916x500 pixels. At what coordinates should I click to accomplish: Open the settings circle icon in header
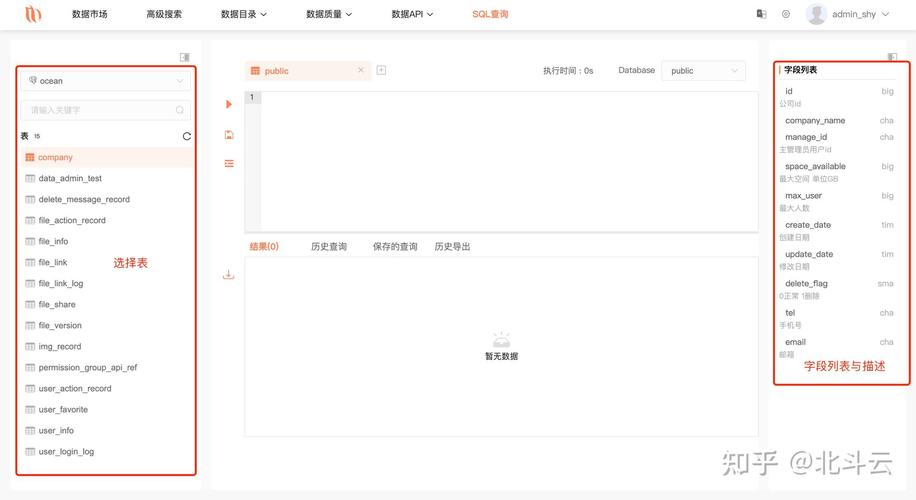(786, 14)
